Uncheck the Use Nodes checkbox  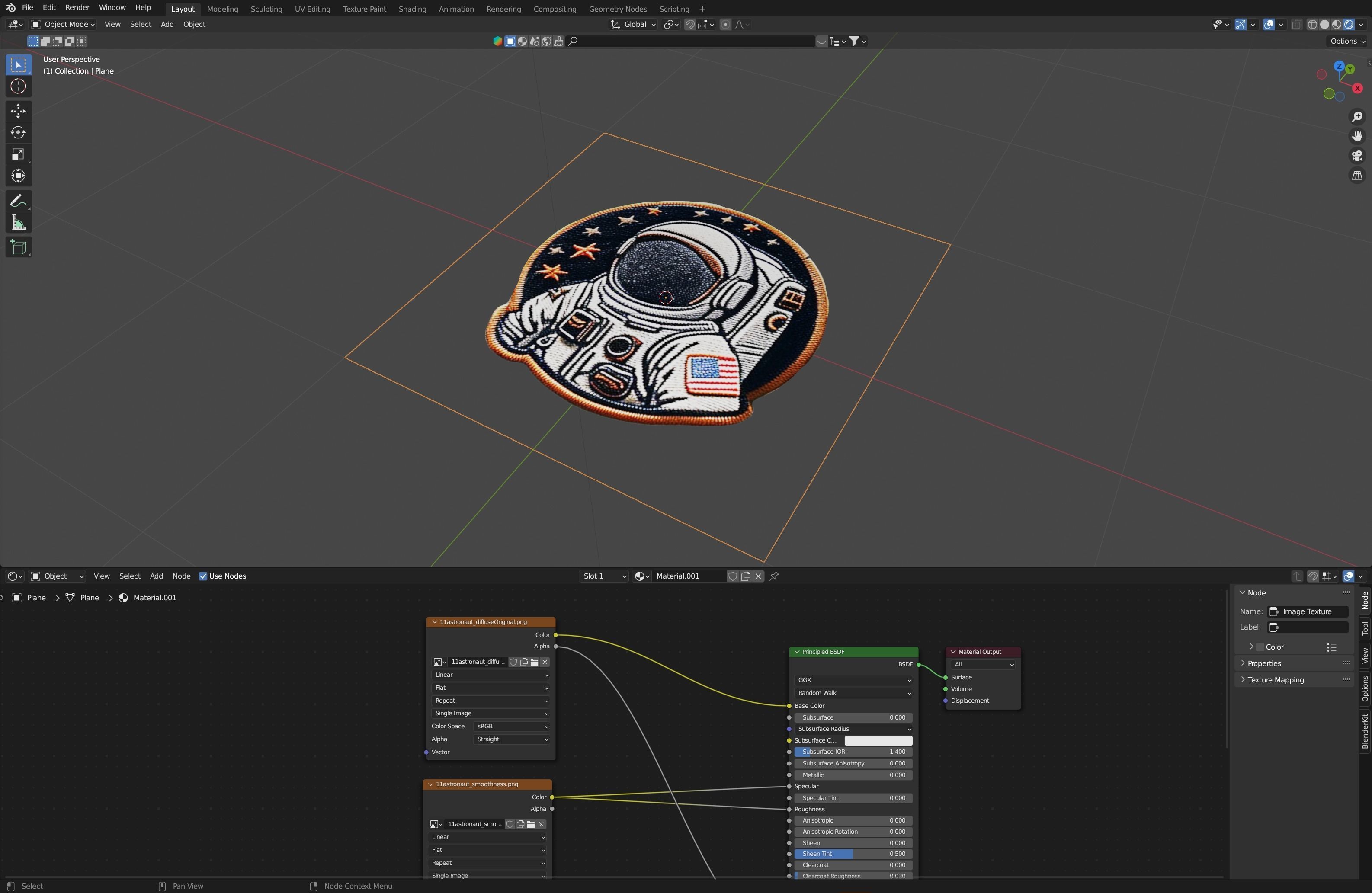(203, 576)
